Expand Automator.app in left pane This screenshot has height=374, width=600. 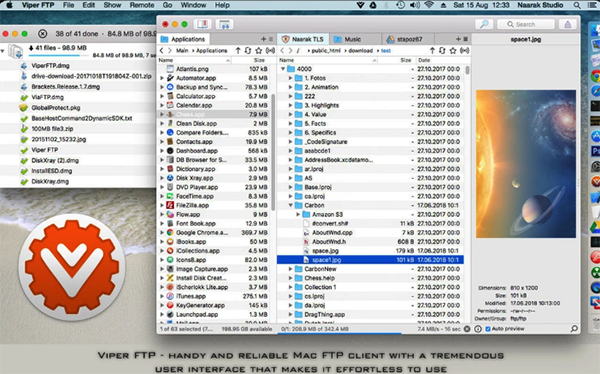pyautogui.click(x=162, y=78)
